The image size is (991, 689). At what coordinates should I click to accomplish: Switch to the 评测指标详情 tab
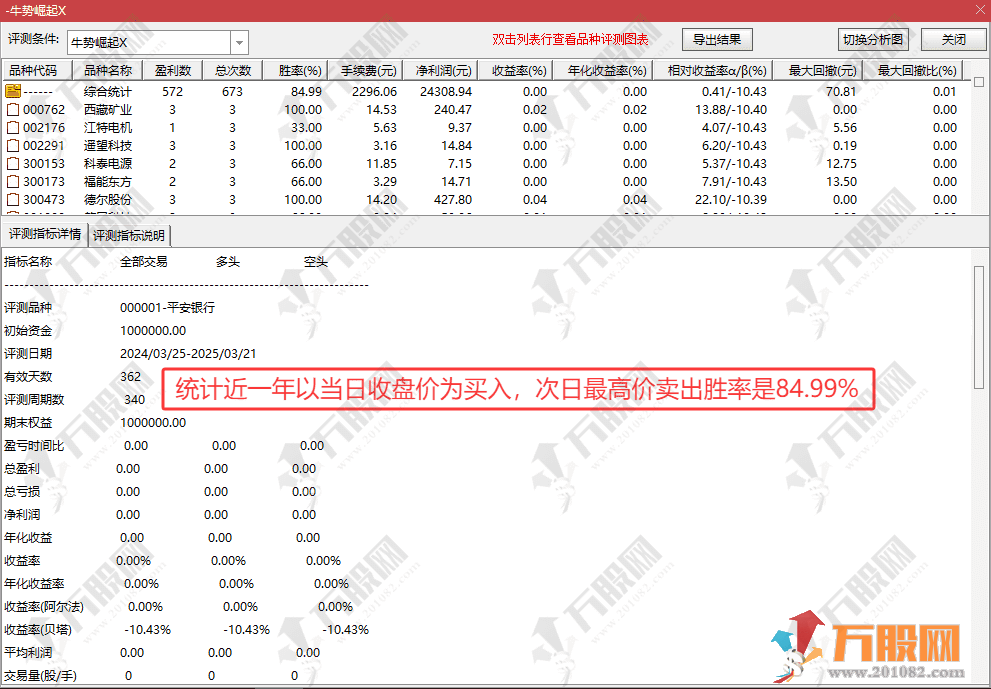coord(45,234)
